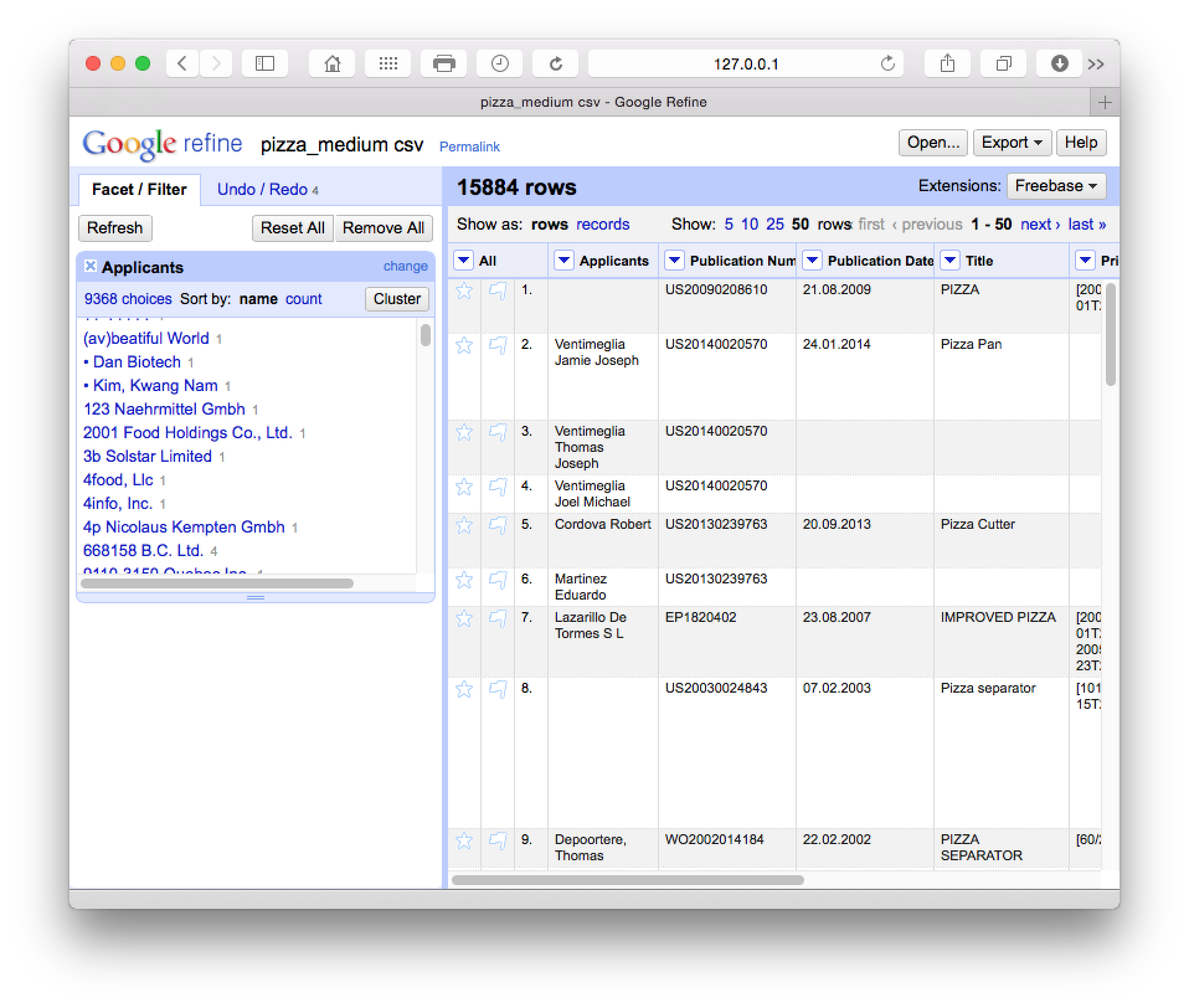Switch to Undo / Redo tab
Viewport: 1189px width, 1008px height.
tap(267, 189)
